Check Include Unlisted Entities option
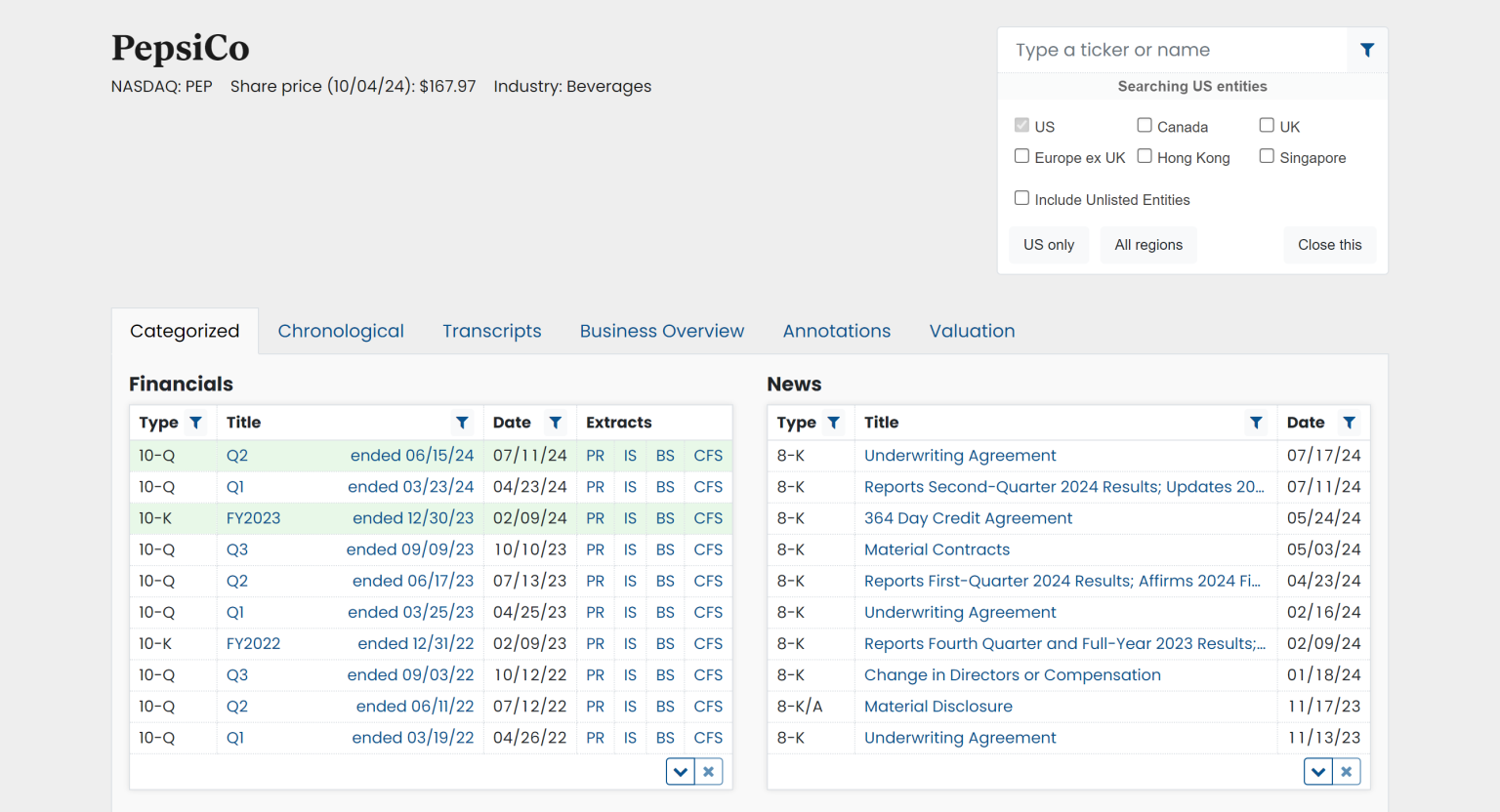 pyautogui.click(x=1022, y=198)
